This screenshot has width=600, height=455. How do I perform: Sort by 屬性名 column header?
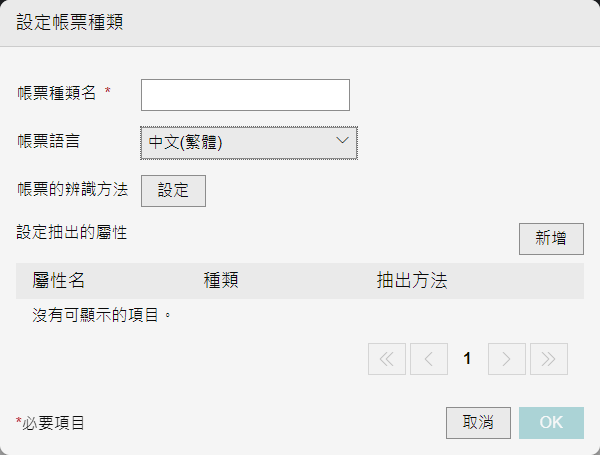[58, 280]
